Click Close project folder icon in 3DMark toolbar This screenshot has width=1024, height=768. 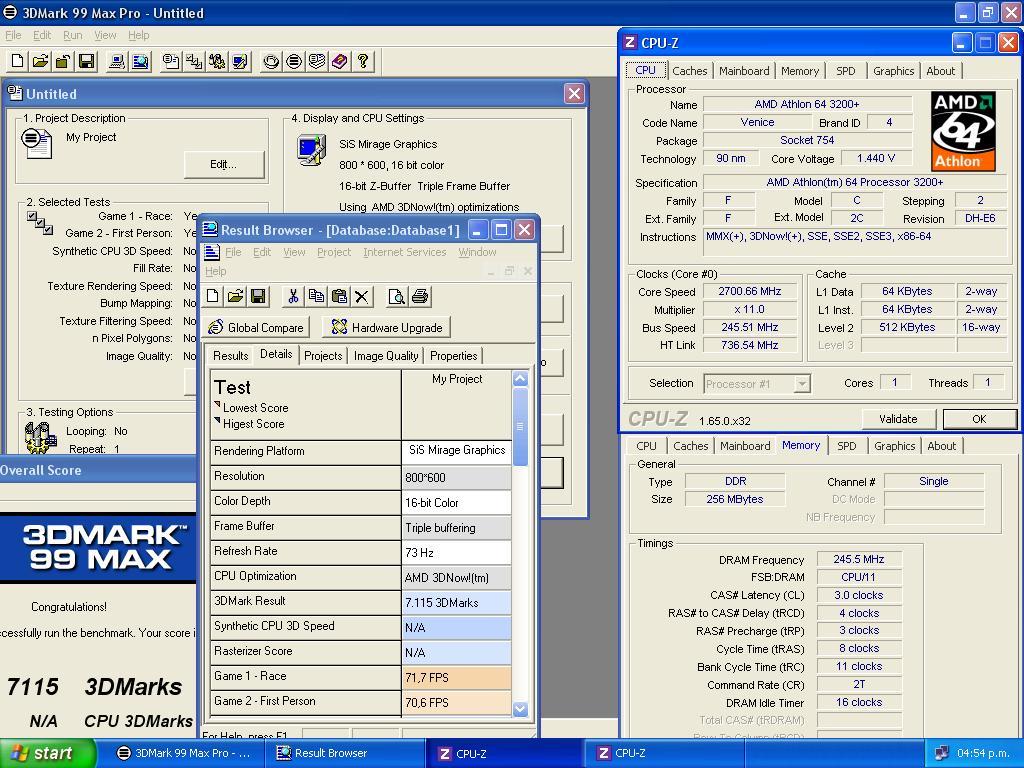63,61
